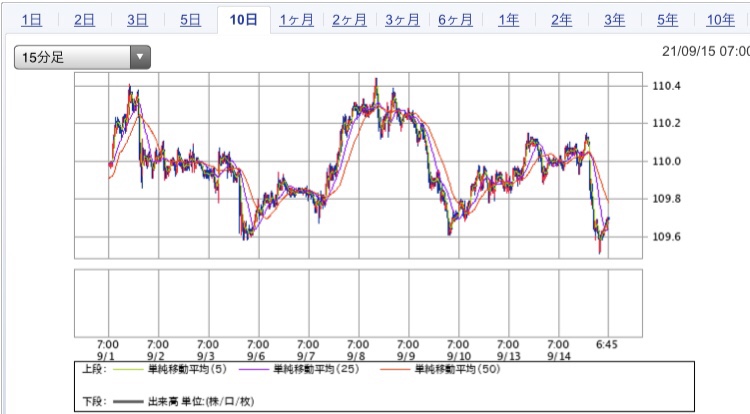Click the 109.8 price axis label

(x=666, y=199)
